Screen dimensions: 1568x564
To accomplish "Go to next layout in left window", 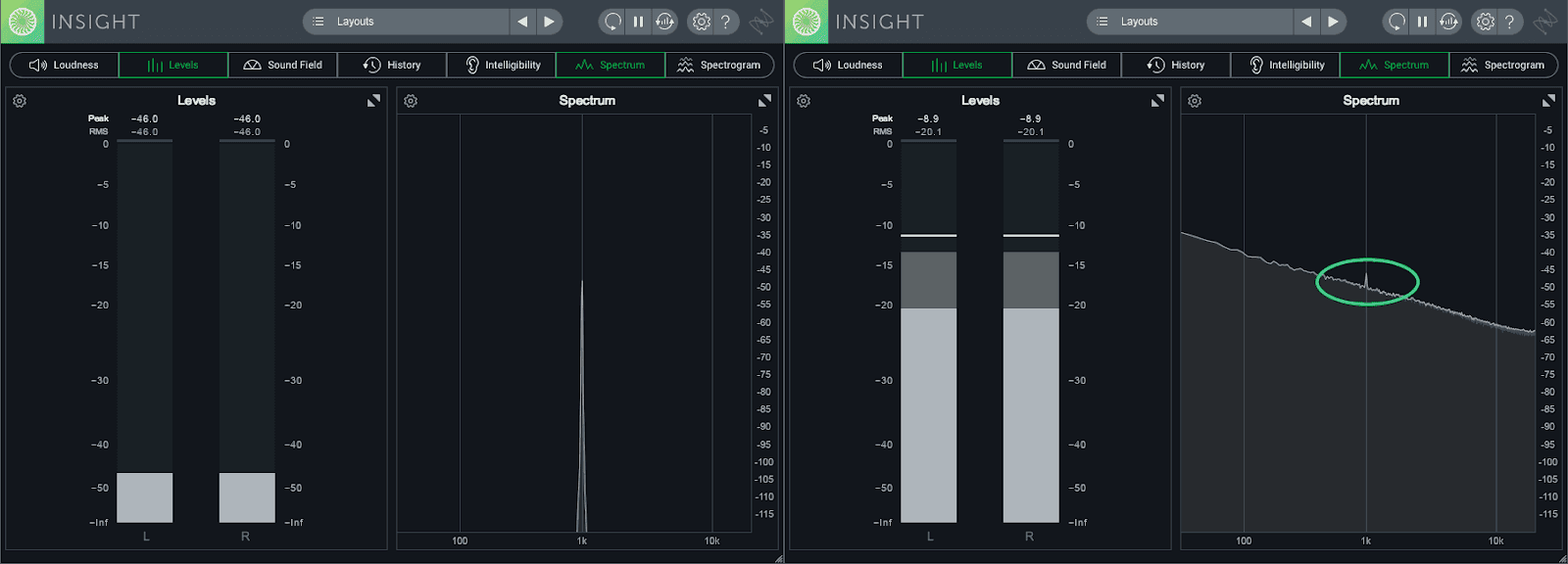I will 549,22.
